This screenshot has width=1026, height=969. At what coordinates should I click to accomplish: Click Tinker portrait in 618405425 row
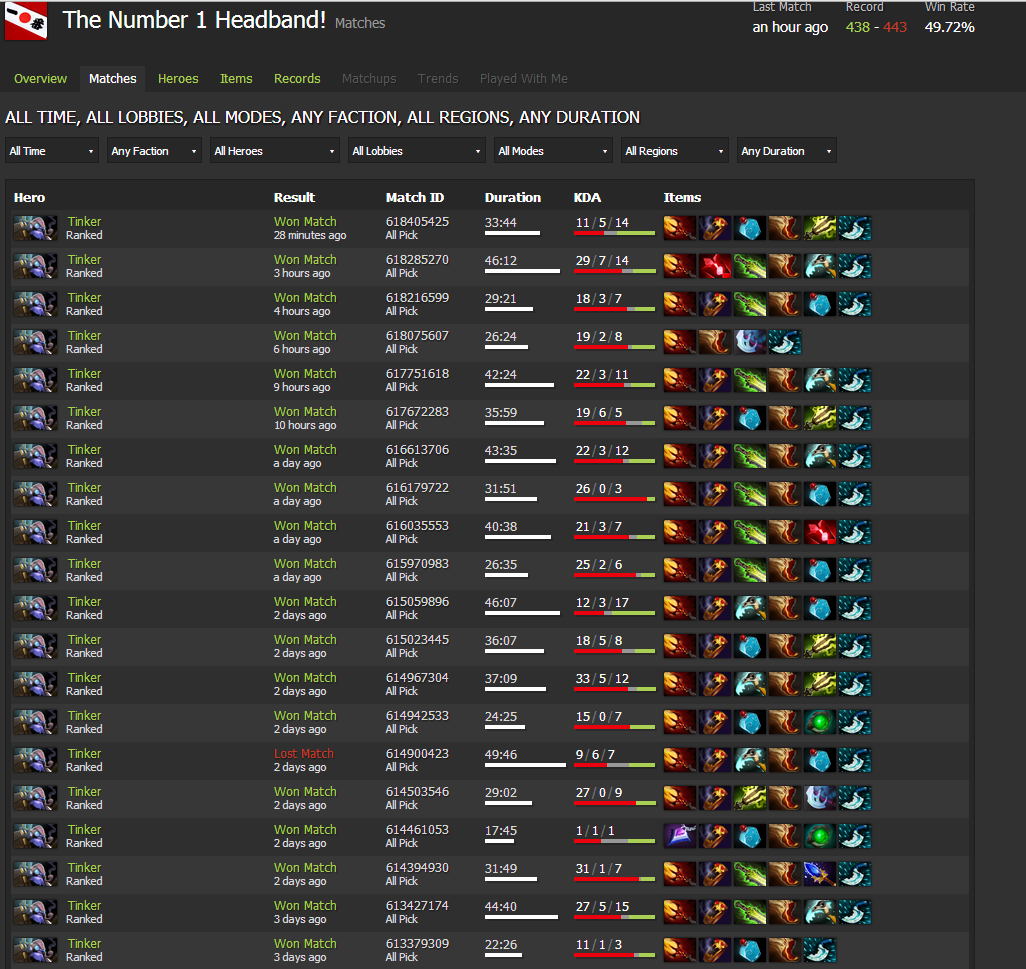35,228
